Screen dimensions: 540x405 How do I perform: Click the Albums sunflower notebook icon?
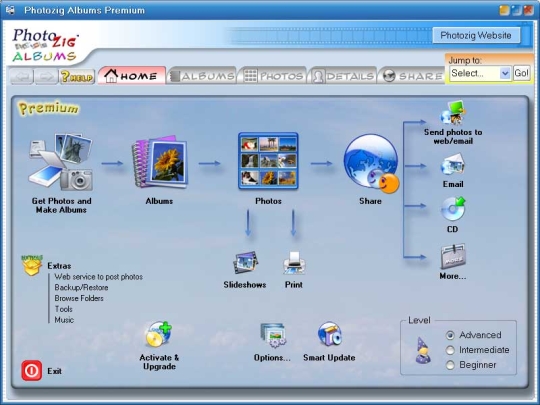coord(159,162)
